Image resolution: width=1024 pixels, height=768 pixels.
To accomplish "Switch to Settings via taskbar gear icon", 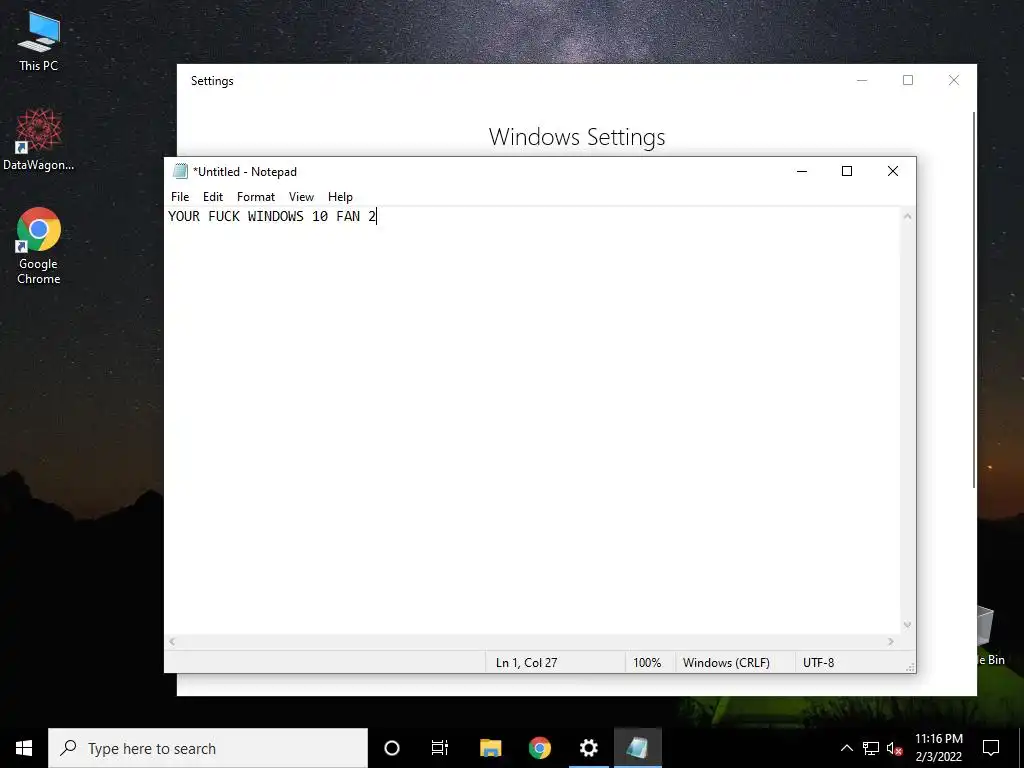I will click(x=588, y=748).
